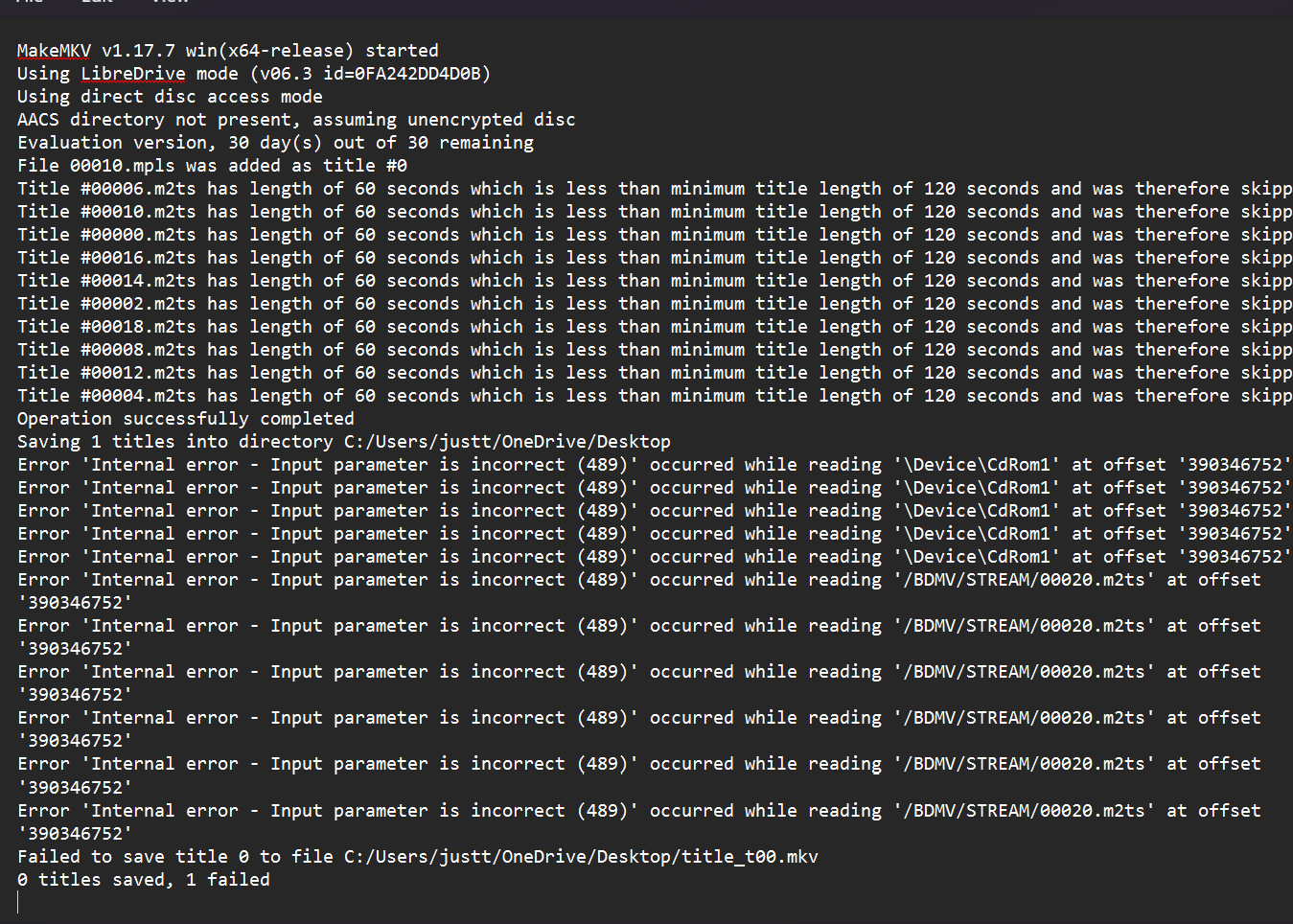Click the line "File 00010.mpls was added as title #0"
This screenshot has width=1293, height=924.
(x=212, y=166)
